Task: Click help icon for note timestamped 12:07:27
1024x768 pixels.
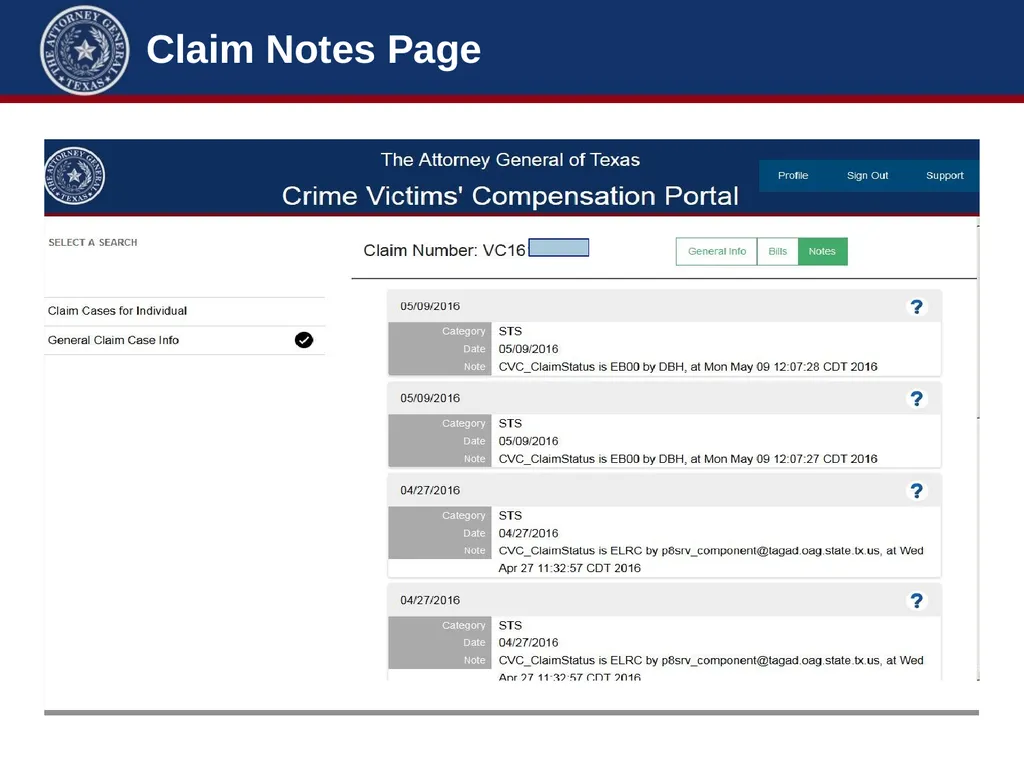Action: click(916, 399)
